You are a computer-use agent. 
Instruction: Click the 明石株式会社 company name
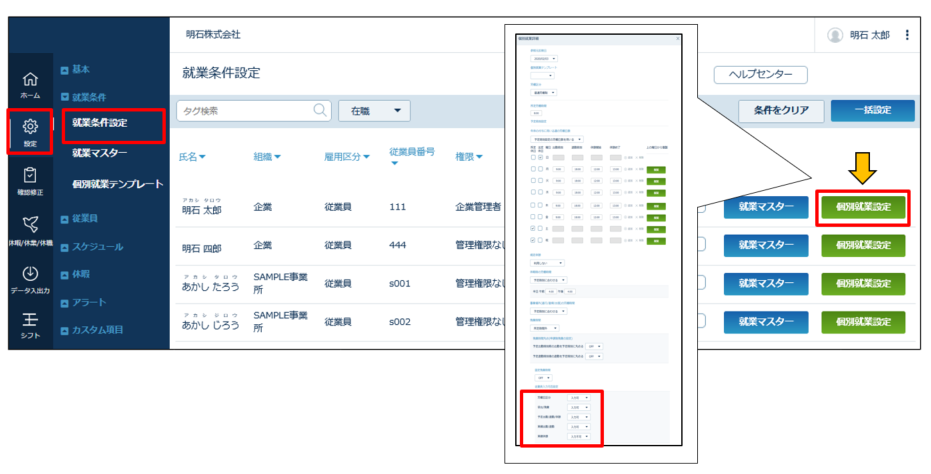pyautogui.click(x=213, y=34)
